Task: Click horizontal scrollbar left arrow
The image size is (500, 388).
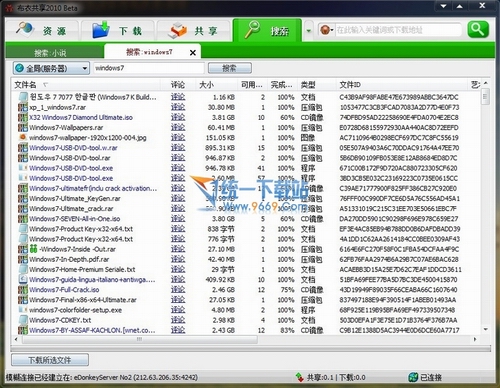Action: coord(16,339)
